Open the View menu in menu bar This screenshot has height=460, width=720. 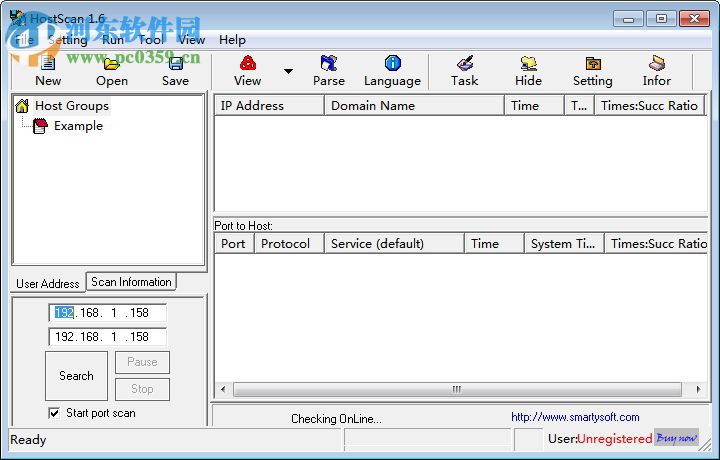(191, 40)
